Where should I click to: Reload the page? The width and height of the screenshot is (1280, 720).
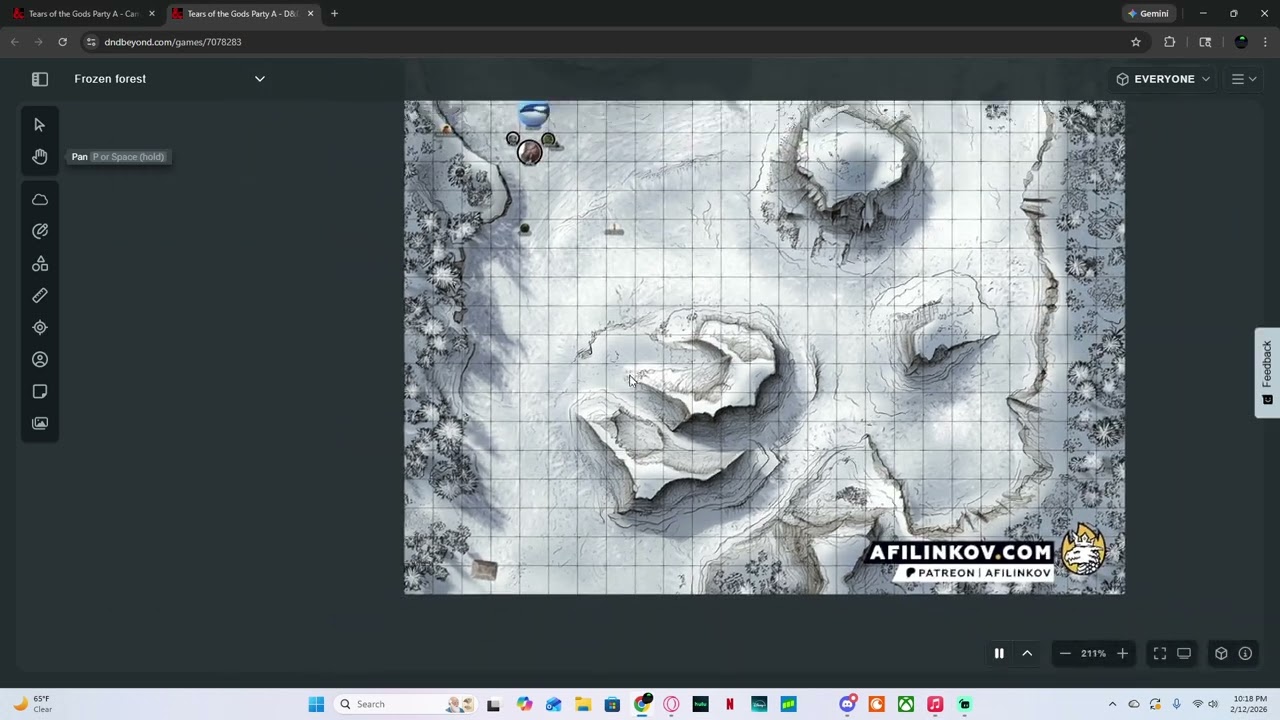pos(62,42)
